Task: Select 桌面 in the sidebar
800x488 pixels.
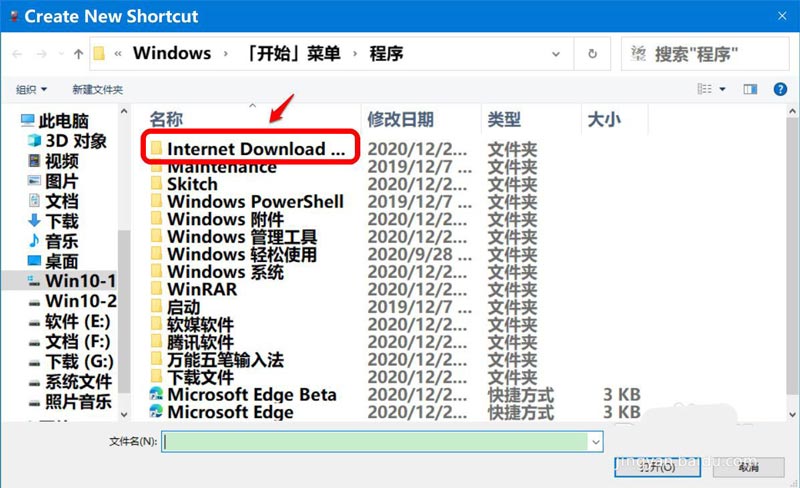Action: point(54,261)
